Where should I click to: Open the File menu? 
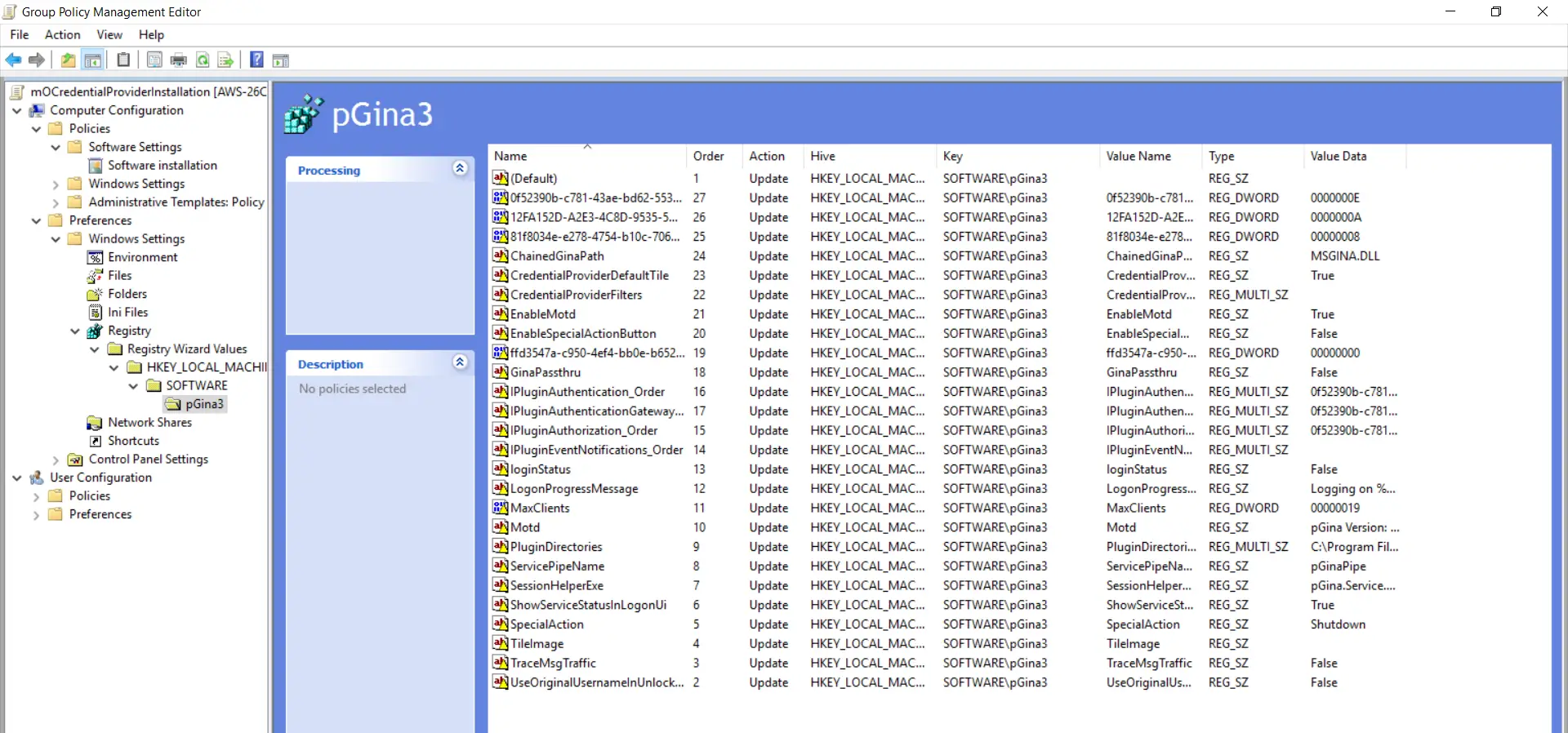[20, 34]
